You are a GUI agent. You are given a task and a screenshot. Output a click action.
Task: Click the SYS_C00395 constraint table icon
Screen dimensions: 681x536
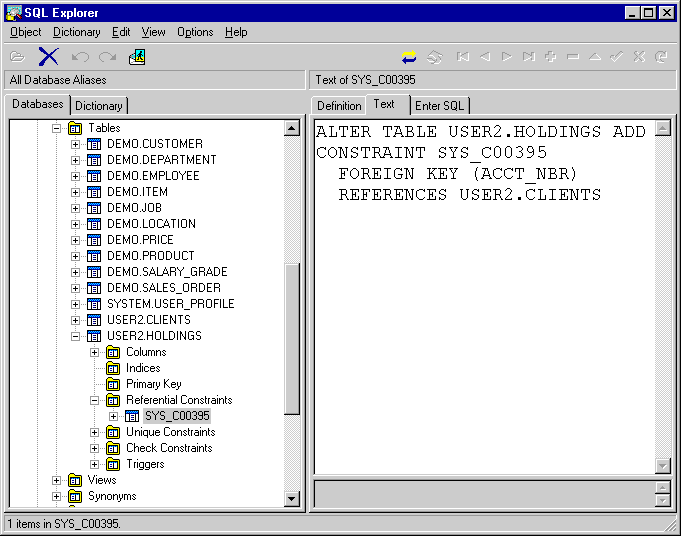132,416
